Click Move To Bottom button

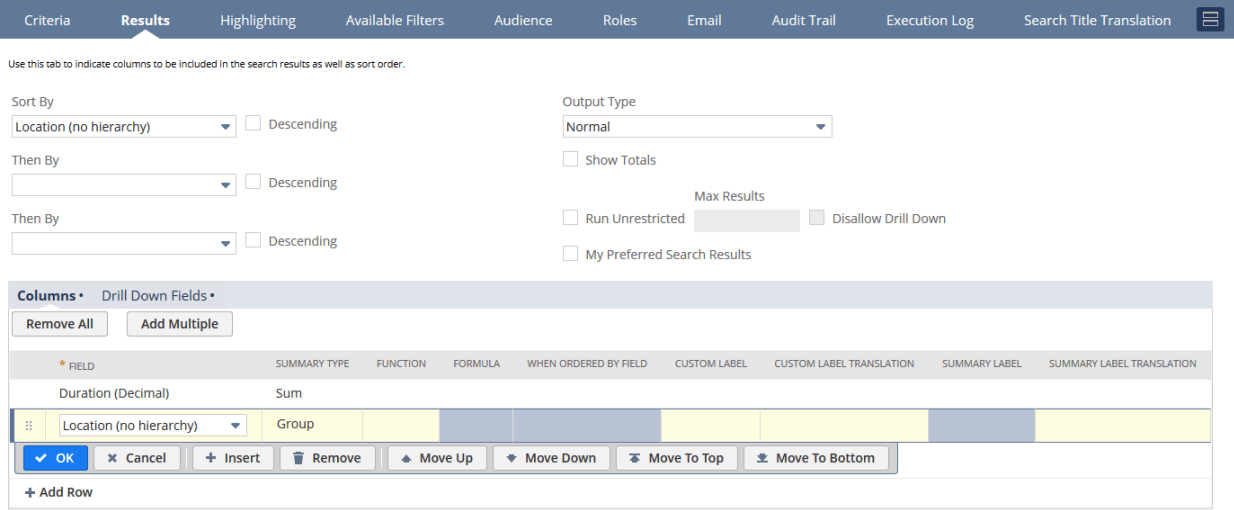816,458
